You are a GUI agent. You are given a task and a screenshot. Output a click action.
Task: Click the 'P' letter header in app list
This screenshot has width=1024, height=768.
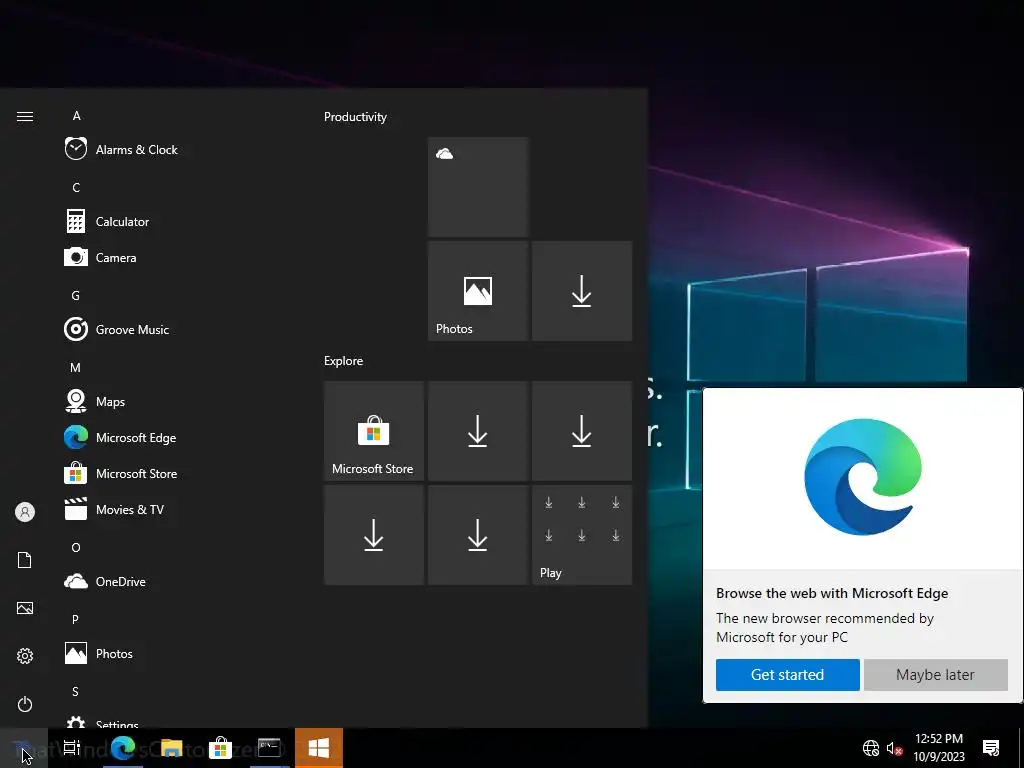[x=75, y=619]
